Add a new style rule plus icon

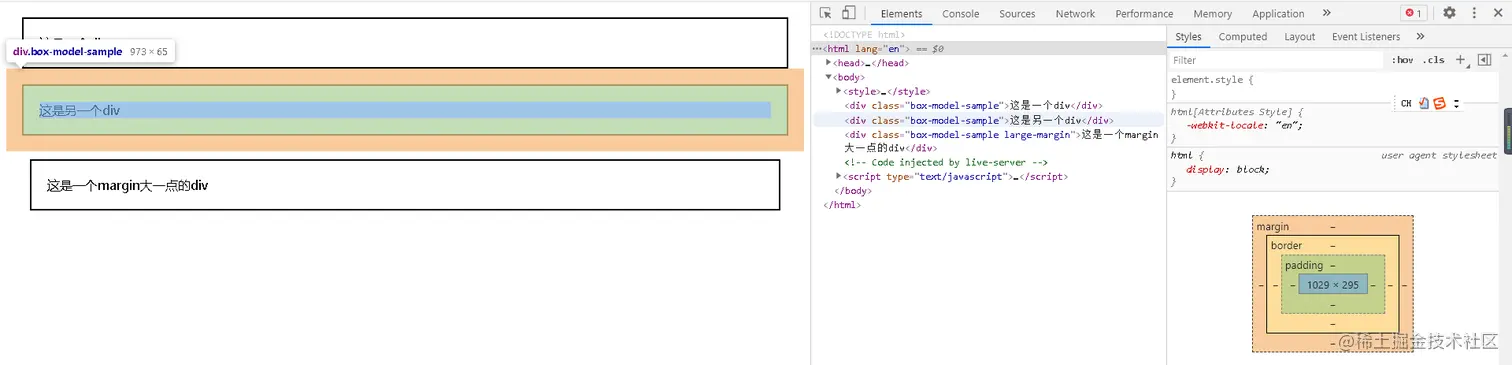pos(1460,60)
